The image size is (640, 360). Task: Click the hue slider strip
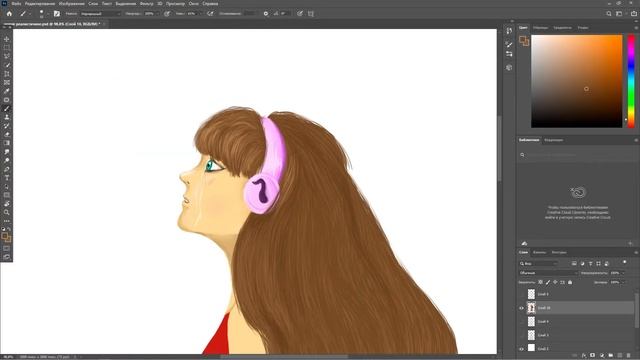point(631,81)
